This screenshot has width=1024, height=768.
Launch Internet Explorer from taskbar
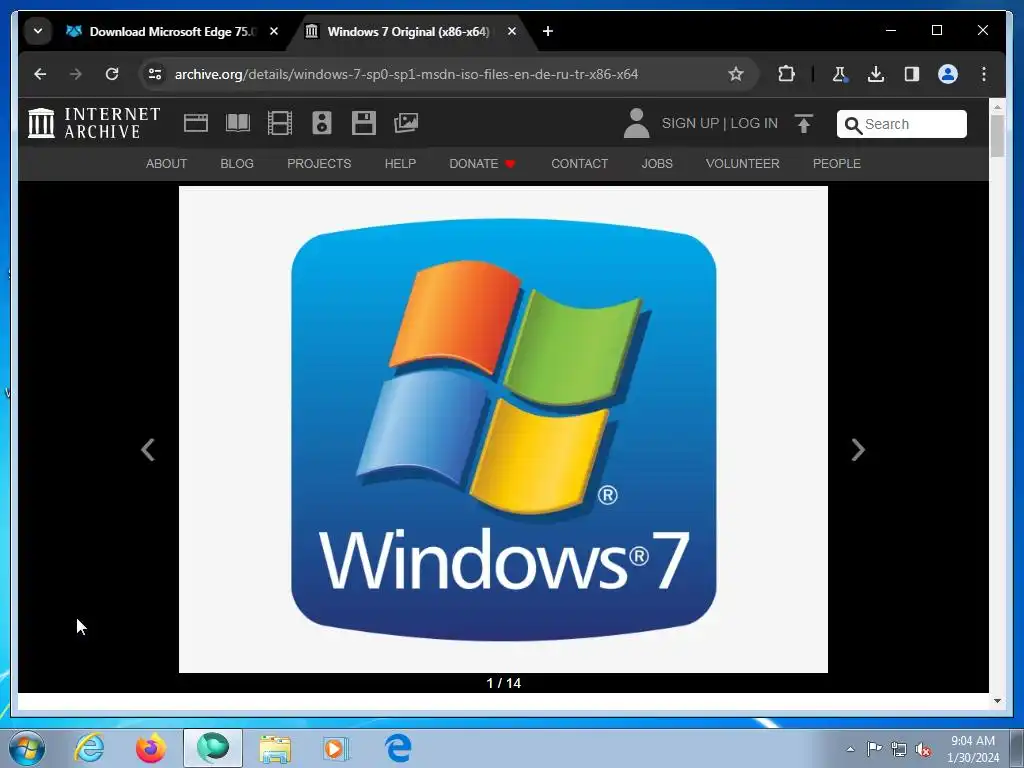pyautogui.click(x=89, y=748)
